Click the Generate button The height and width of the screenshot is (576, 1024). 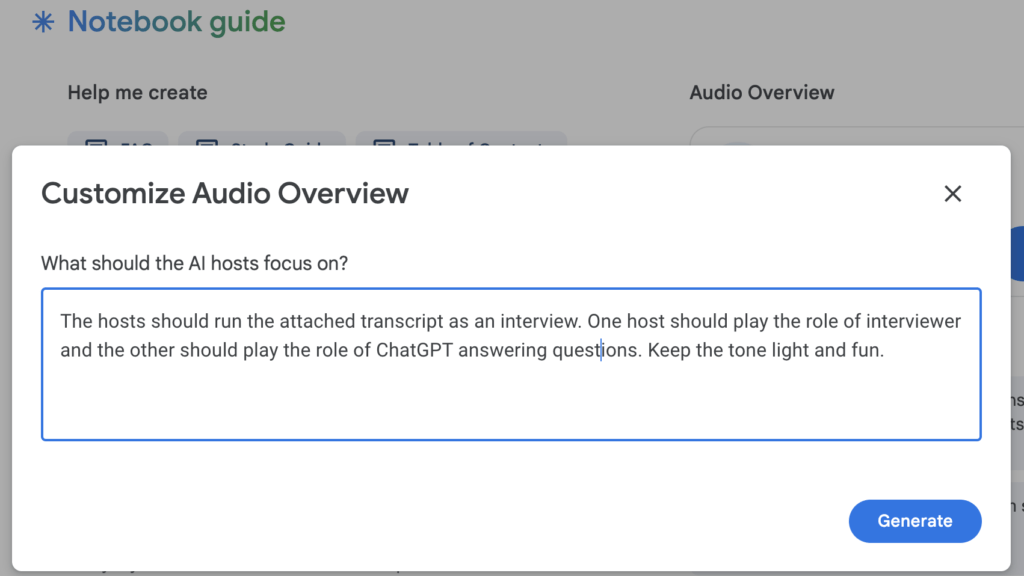click(915, 521)
